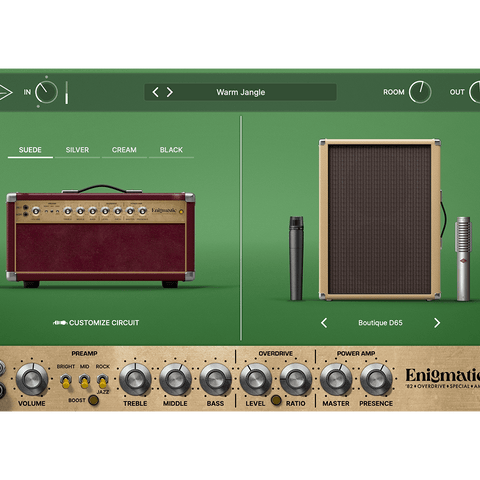Click the preamp VOLUME knob

[32, 379]
